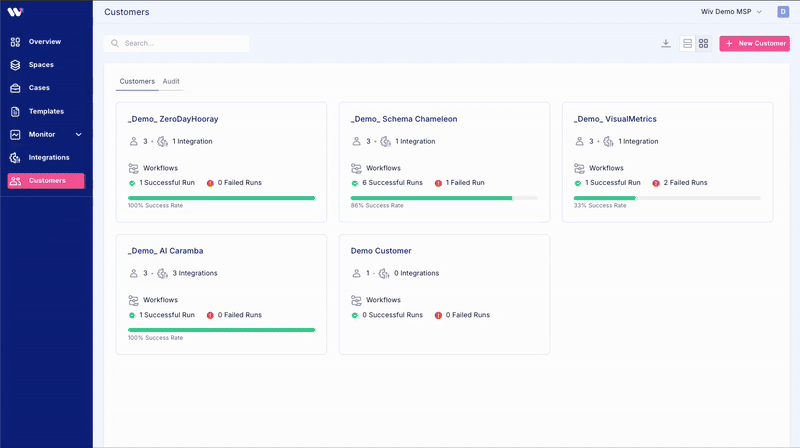Open the Overview page icon

(x=15, y=42)
